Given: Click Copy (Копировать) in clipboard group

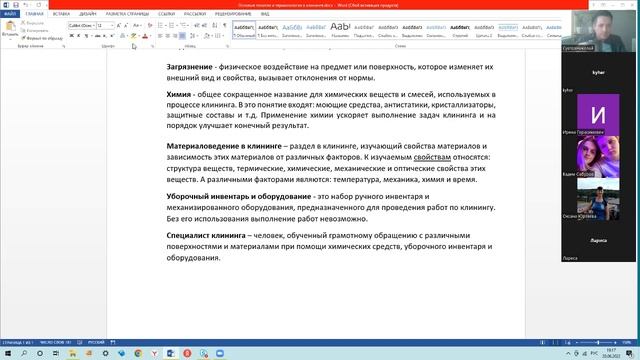Looking at the screenshot, I should click(x=35, y=31).
